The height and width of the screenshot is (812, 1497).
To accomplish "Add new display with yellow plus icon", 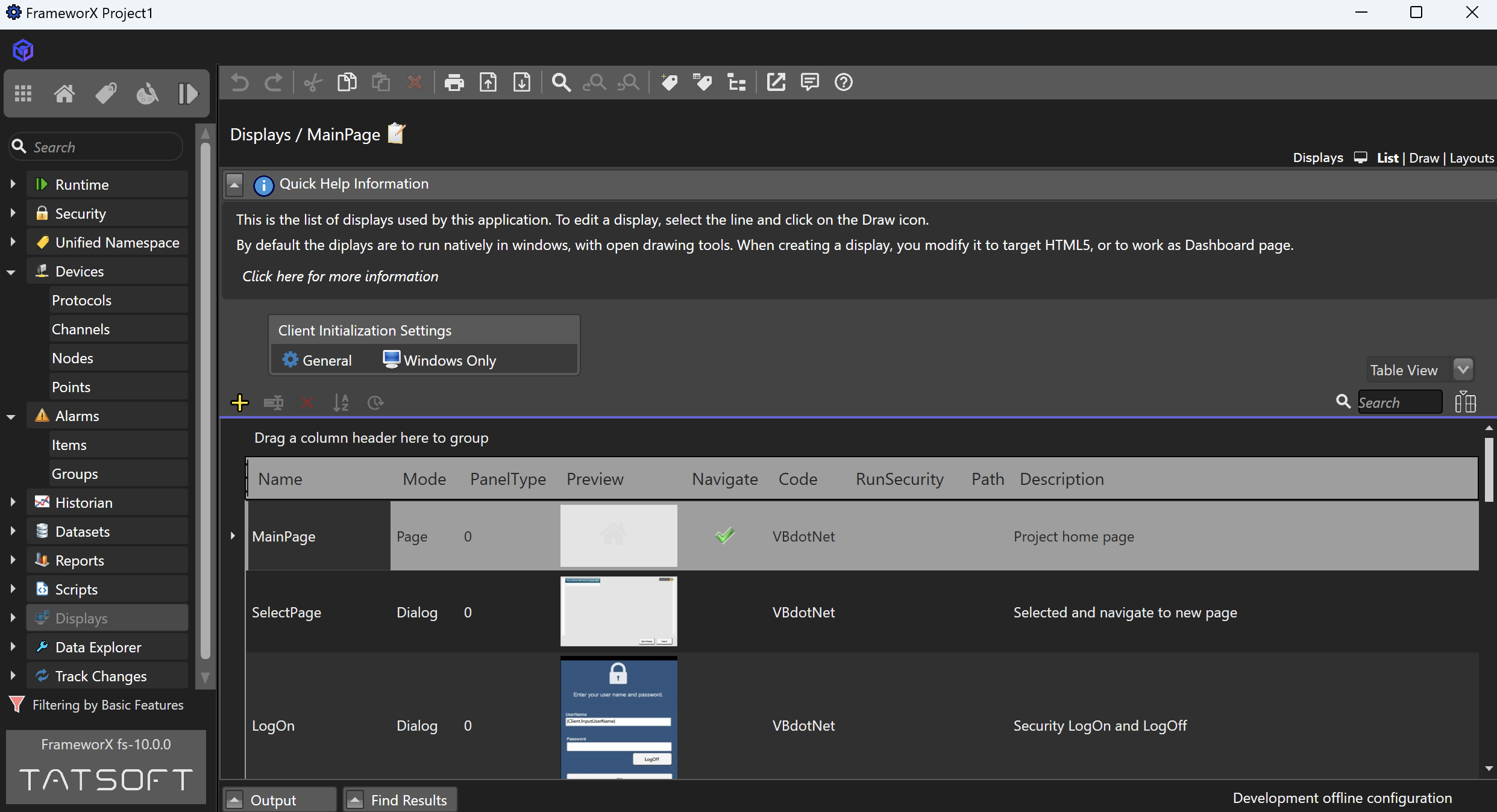I will pos(240,402).
